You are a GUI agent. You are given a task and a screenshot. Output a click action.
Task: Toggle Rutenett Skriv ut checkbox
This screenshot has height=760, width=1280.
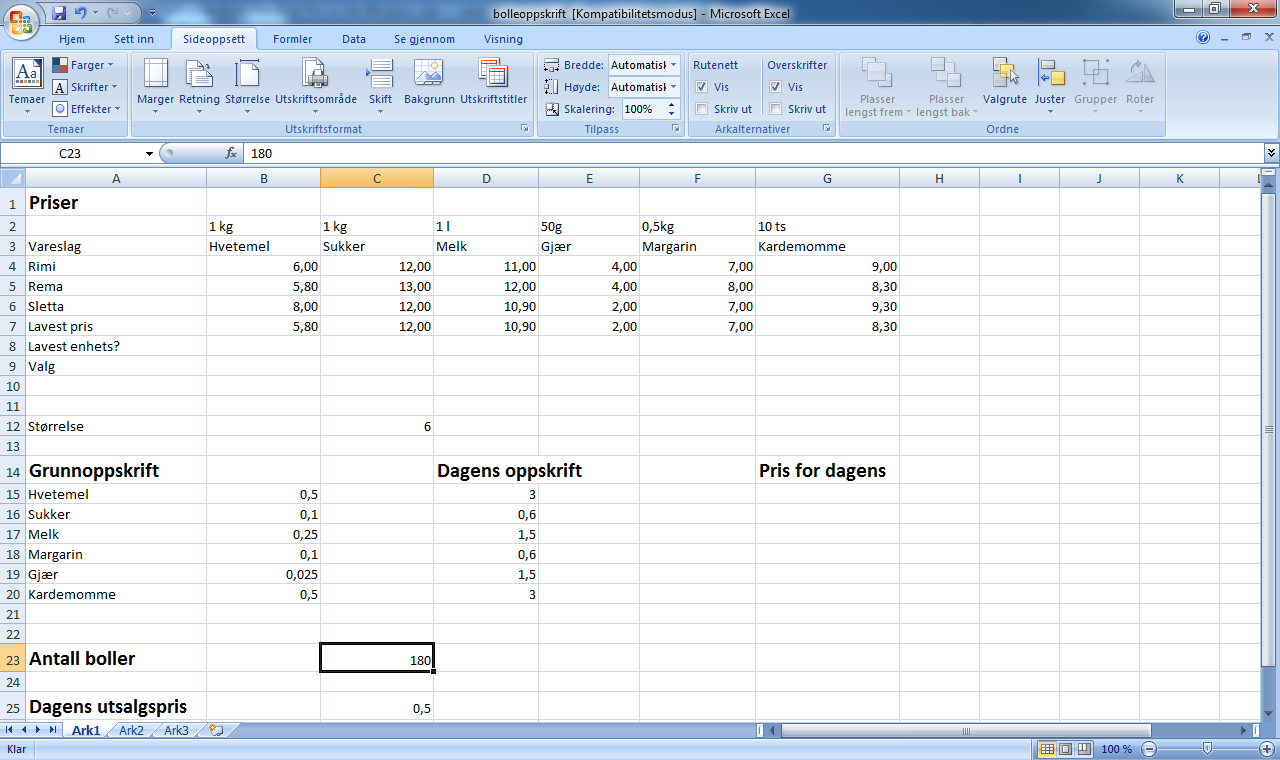pos(702,109)
